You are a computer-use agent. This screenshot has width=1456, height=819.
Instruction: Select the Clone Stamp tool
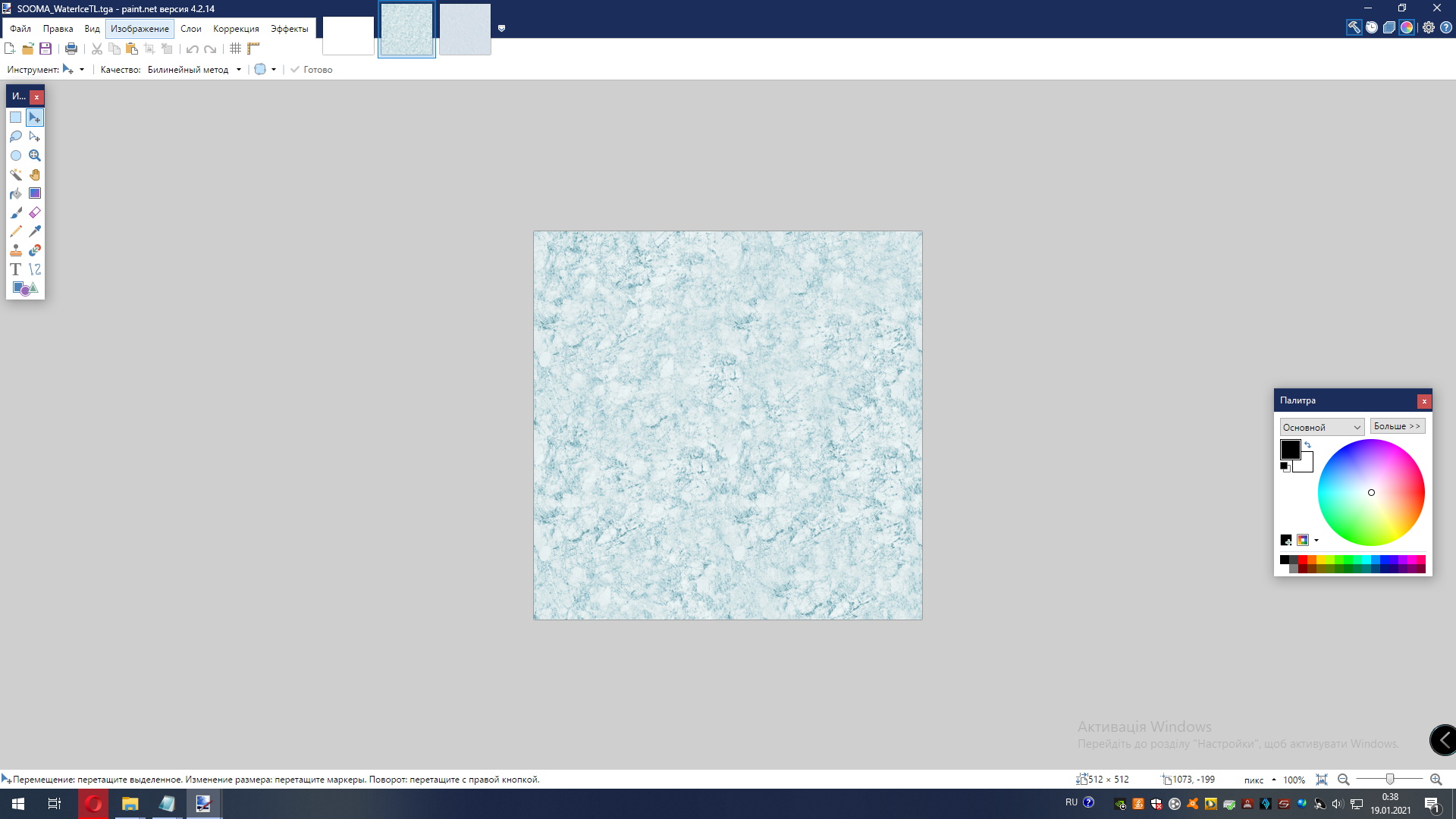tap(16, 250)
